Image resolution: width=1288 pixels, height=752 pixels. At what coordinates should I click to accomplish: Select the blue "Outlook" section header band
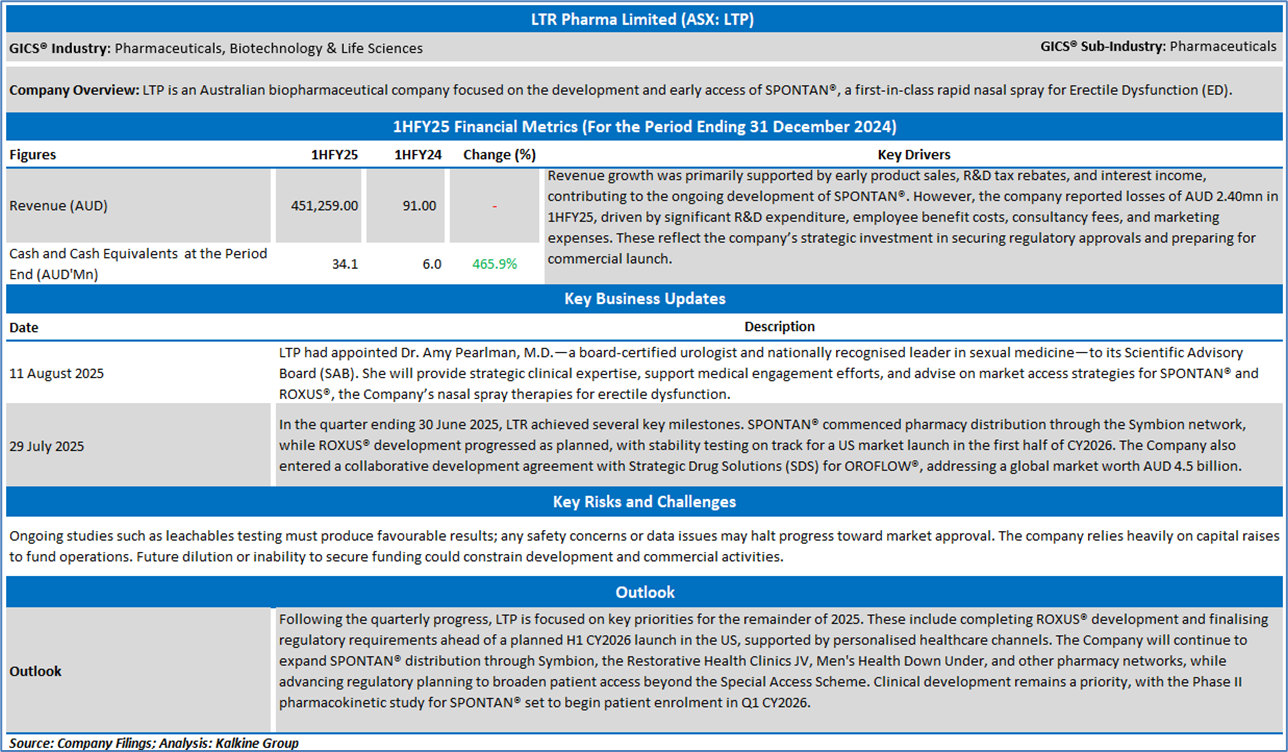click(x=644, y=592)
